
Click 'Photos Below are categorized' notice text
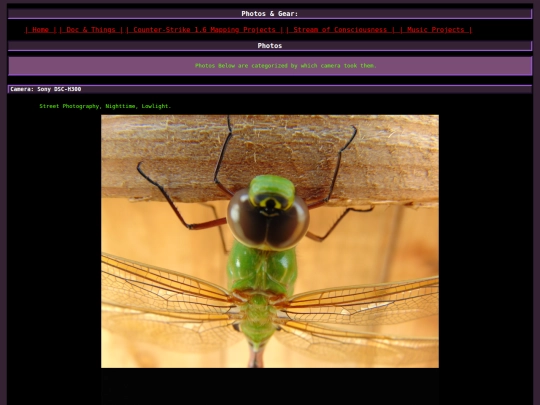[285, 66]
